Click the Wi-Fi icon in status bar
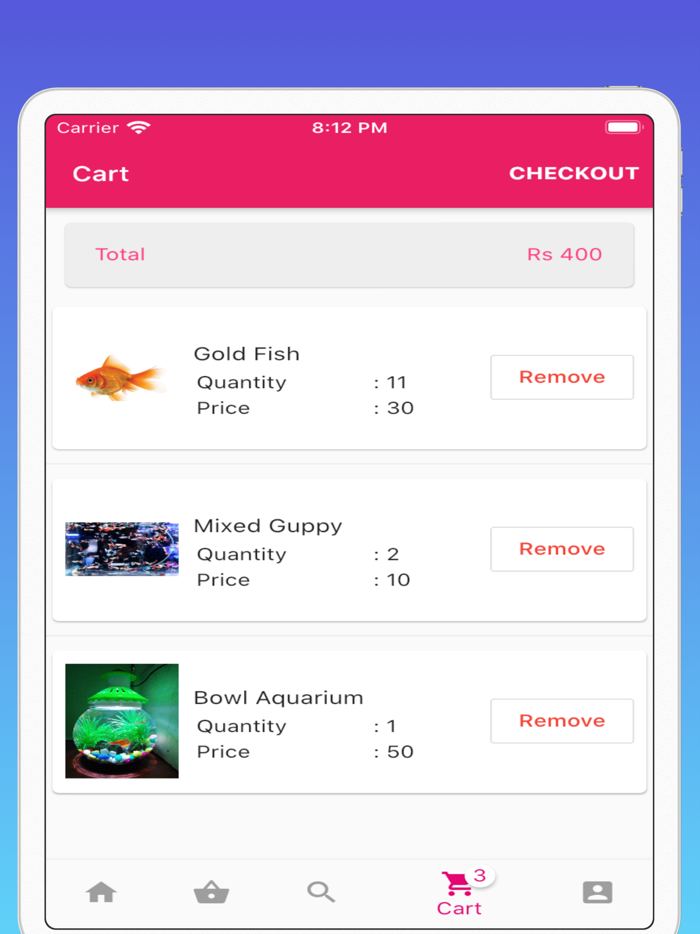 pyautogui.click(x=138, y=128)
